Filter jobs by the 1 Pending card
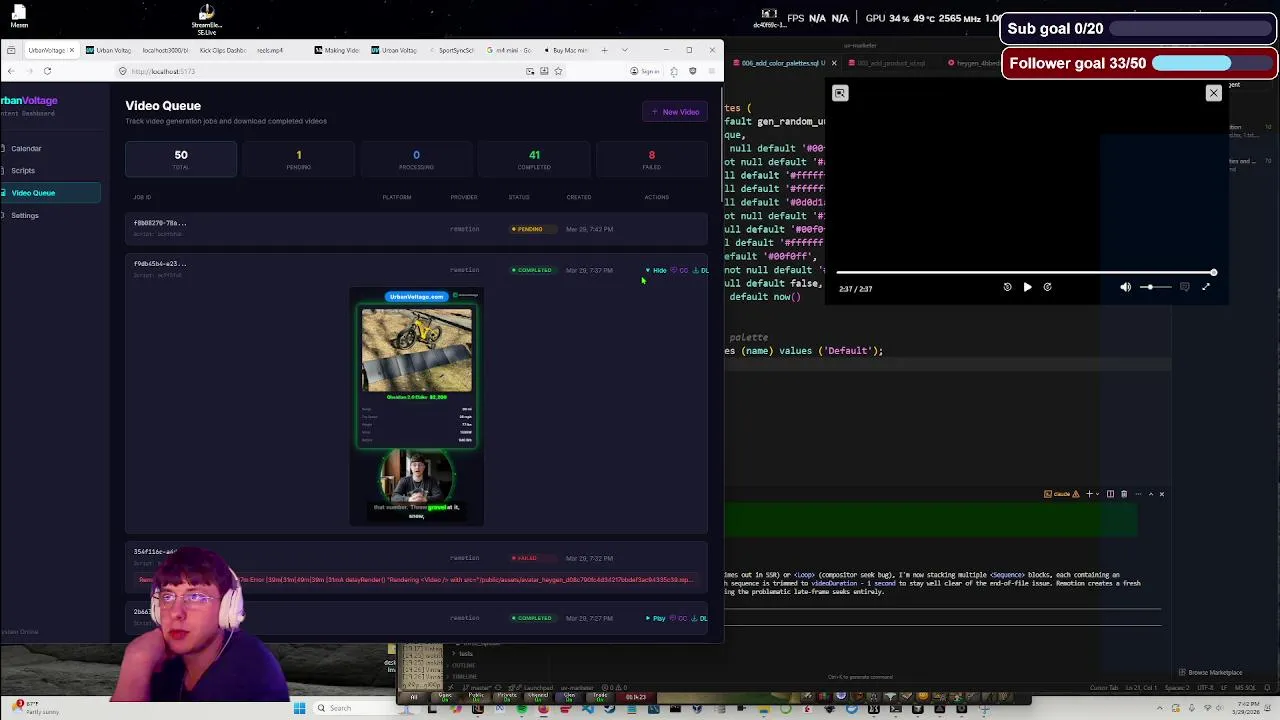 pyautogui.click(x=298, y=159)
